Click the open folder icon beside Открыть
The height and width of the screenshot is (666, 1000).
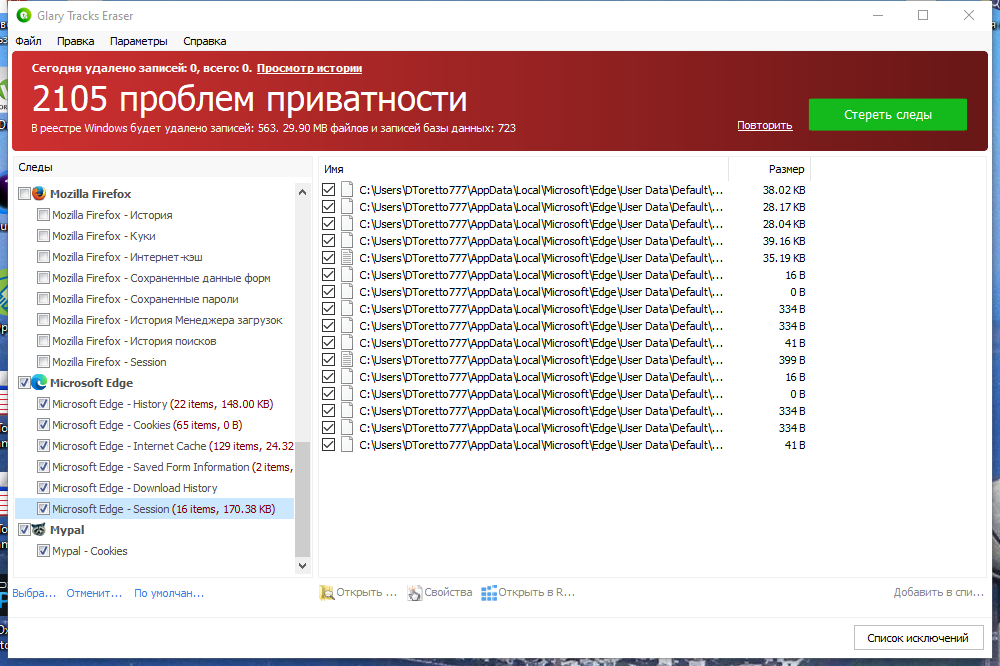(327, 593)
